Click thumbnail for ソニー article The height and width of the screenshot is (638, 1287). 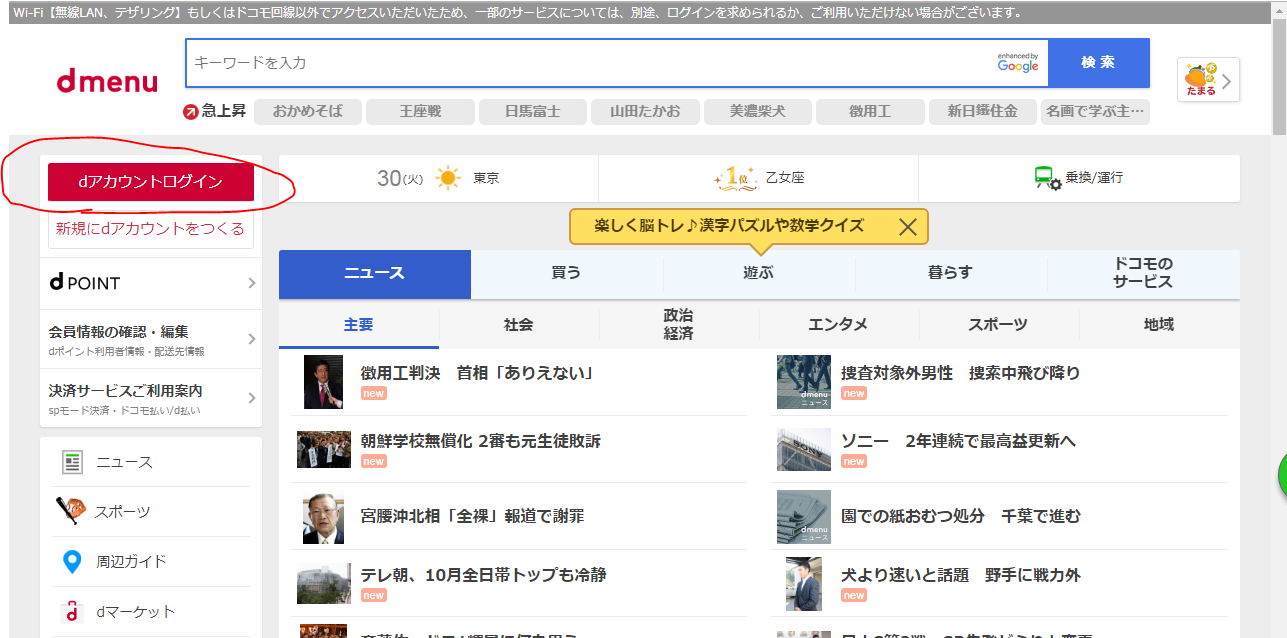click(x=804, y=450)
